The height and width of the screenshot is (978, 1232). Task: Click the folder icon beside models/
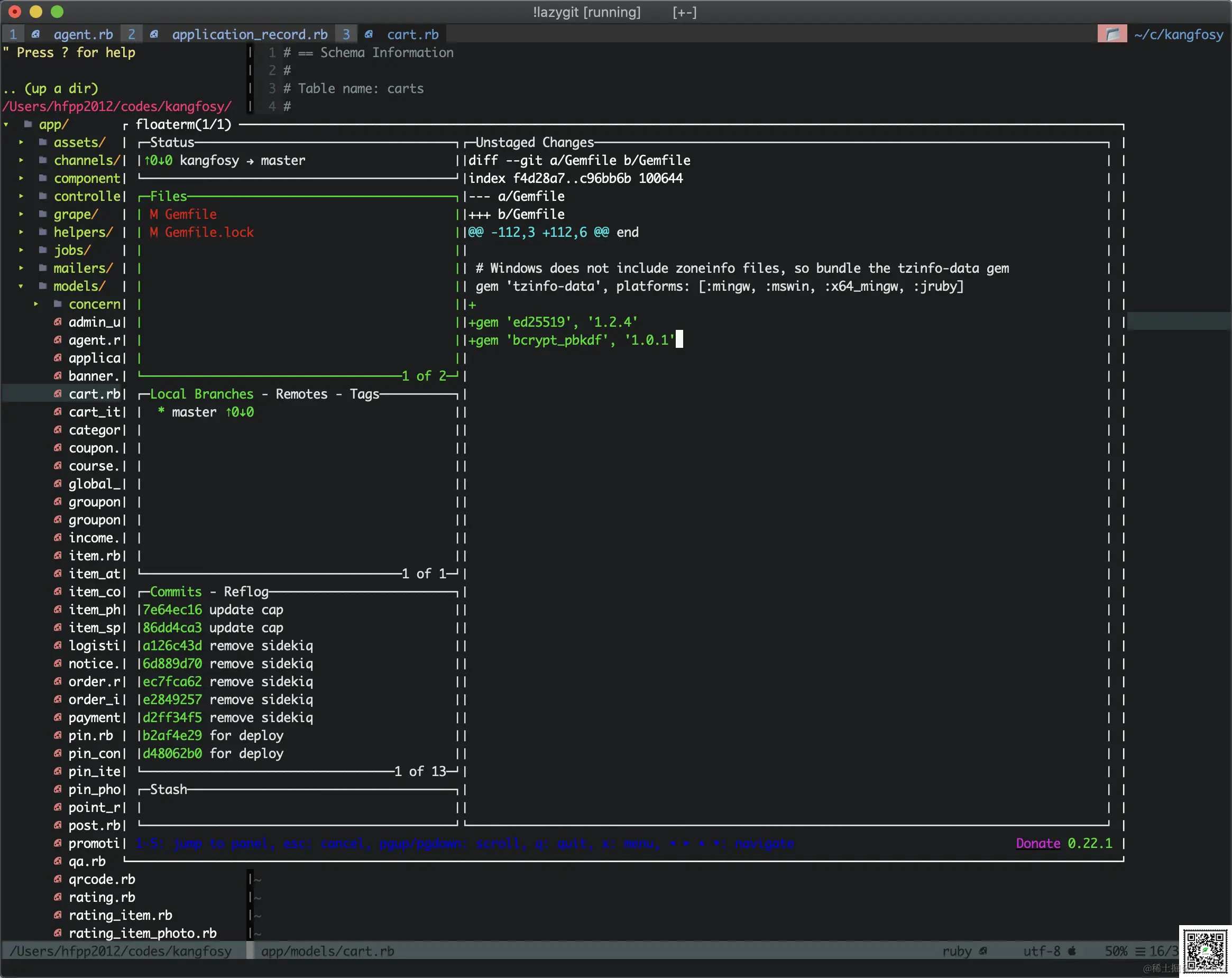(43, 285)
